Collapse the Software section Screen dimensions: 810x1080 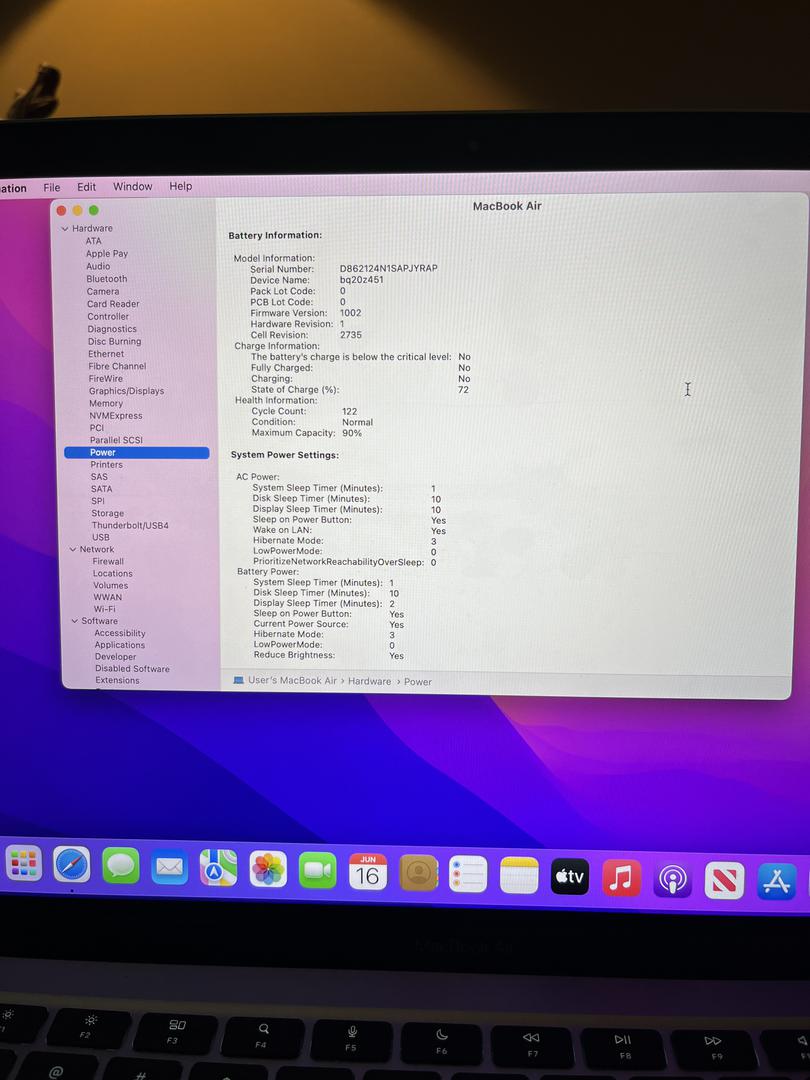(x=75, y=621)
